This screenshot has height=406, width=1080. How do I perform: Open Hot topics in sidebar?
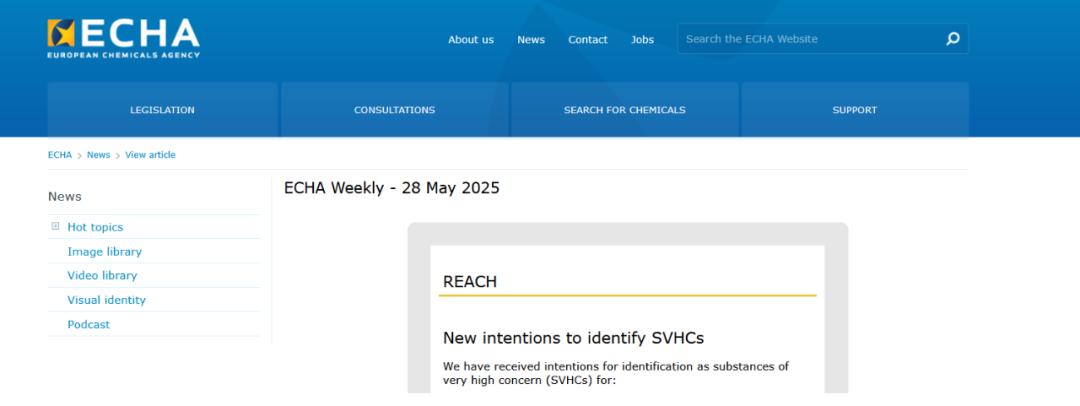[x=95, y=227]
